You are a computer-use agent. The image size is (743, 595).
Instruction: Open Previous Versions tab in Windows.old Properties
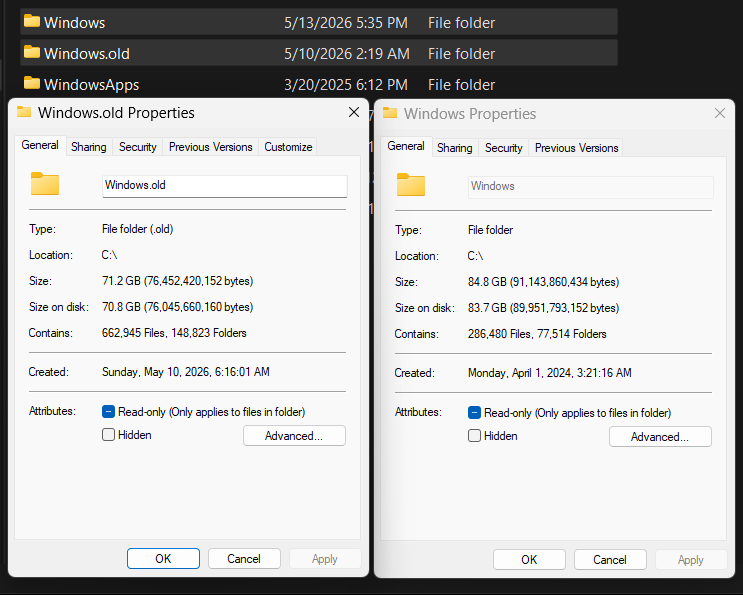pos(210,147)
